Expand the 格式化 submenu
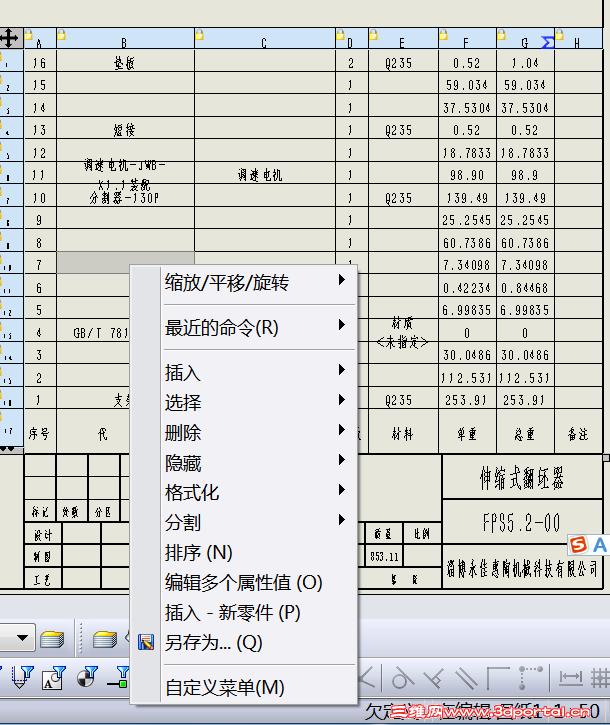This screenshot has height=725, width=610. click(259, 492)
